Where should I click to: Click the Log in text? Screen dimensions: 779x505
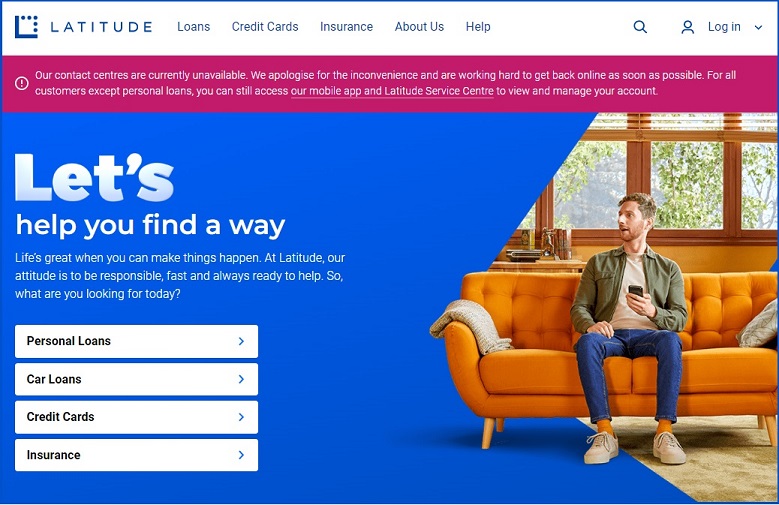724,27
